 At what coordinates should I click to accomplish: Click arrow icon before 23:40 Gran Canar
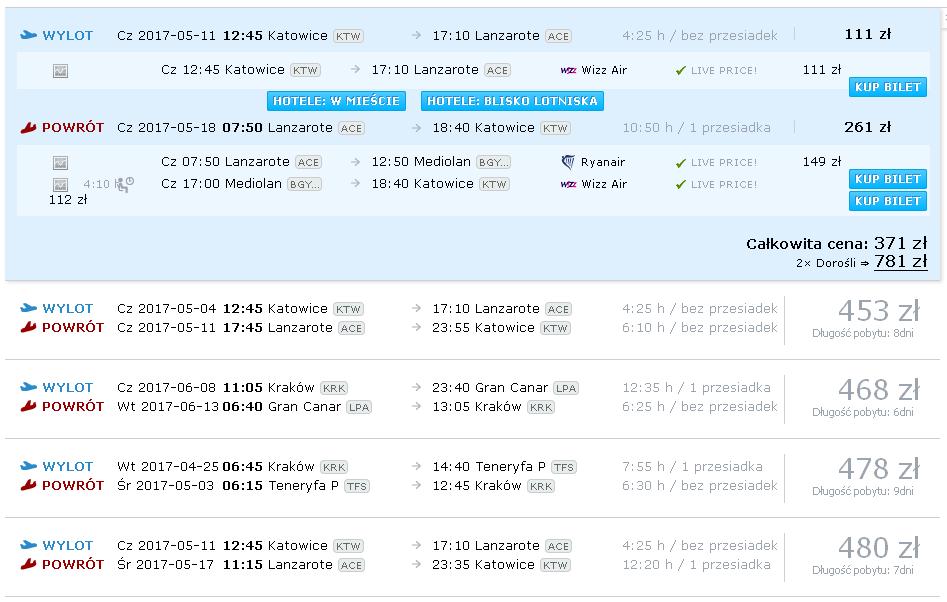coord(416,388)
